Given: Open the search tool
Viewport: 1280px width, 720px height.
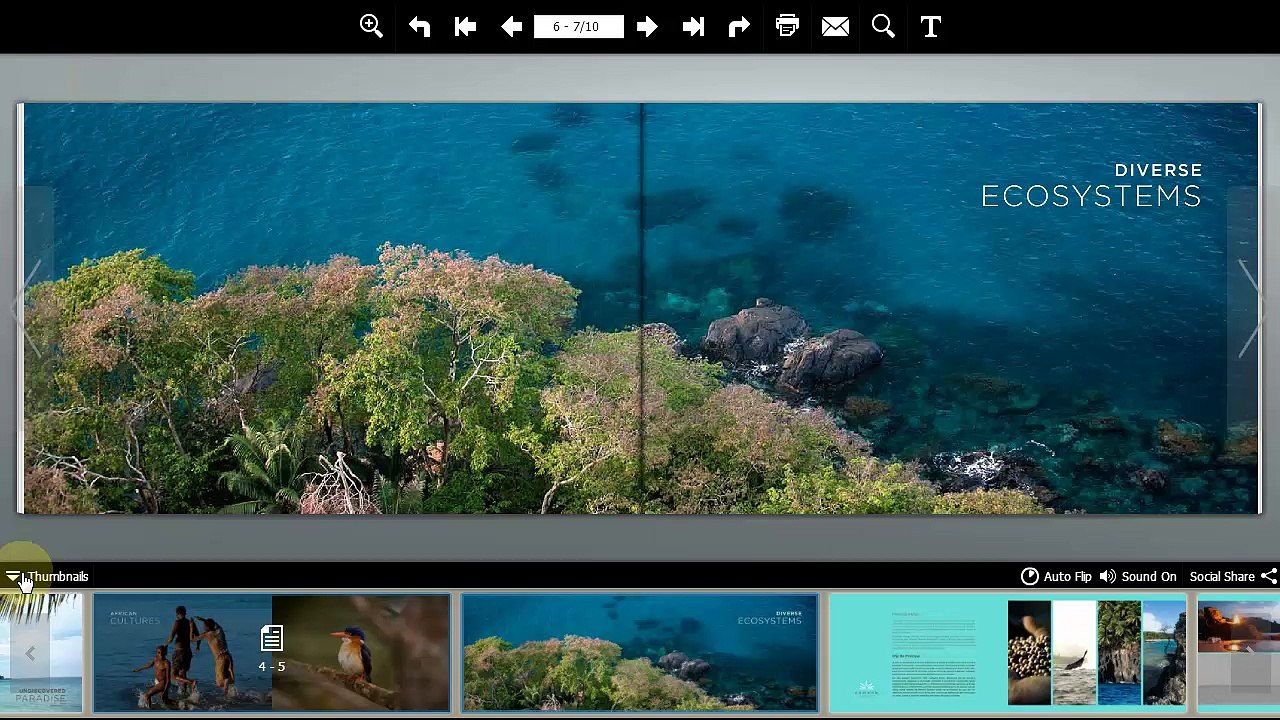Looking at the screenshot, I should point(883,27).
